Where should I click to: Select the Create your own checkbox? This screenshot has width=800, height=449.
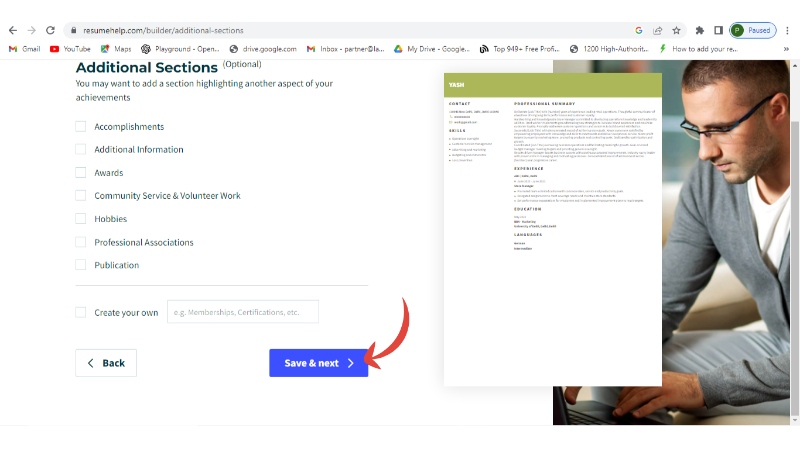pyautogui.click(x=81, y=312)
